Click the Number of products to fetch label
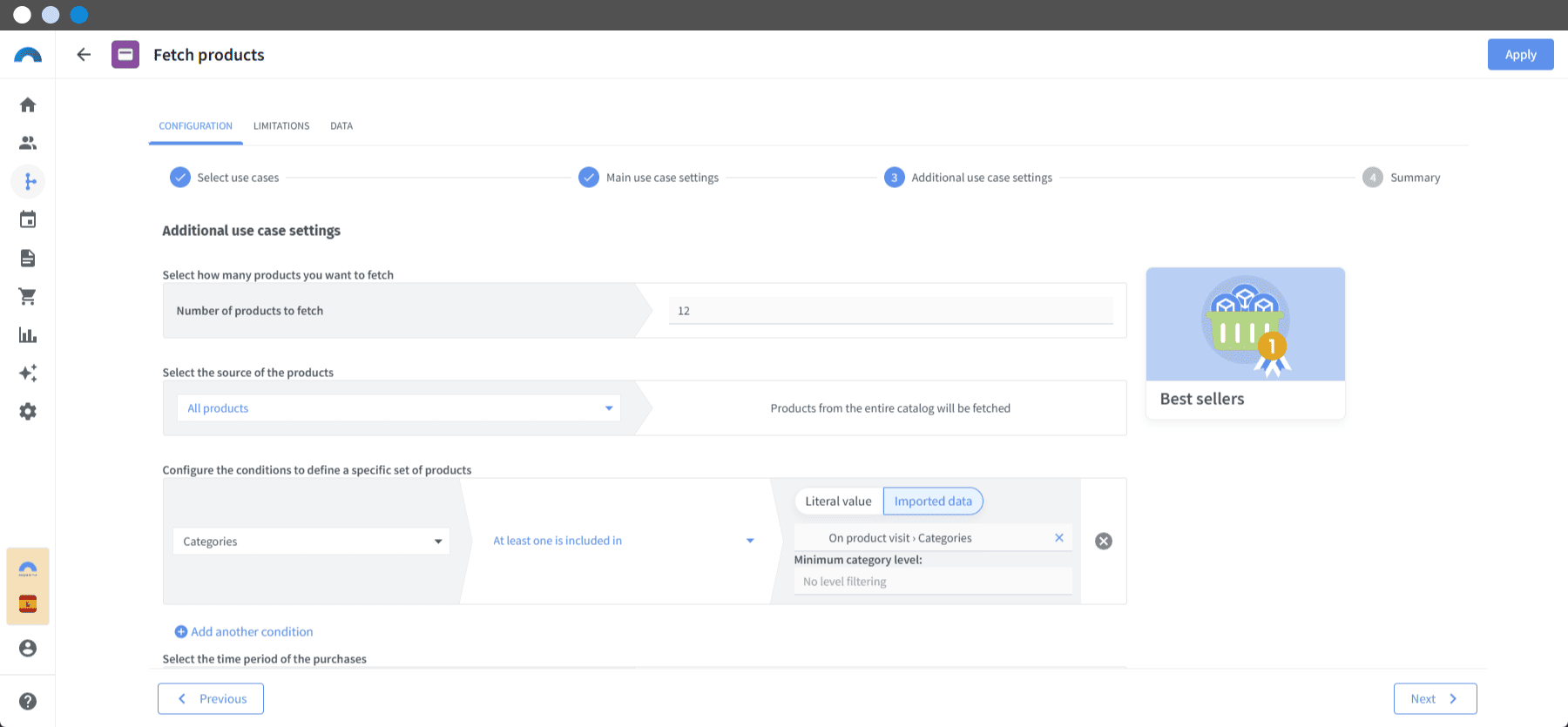 [250, 311]
